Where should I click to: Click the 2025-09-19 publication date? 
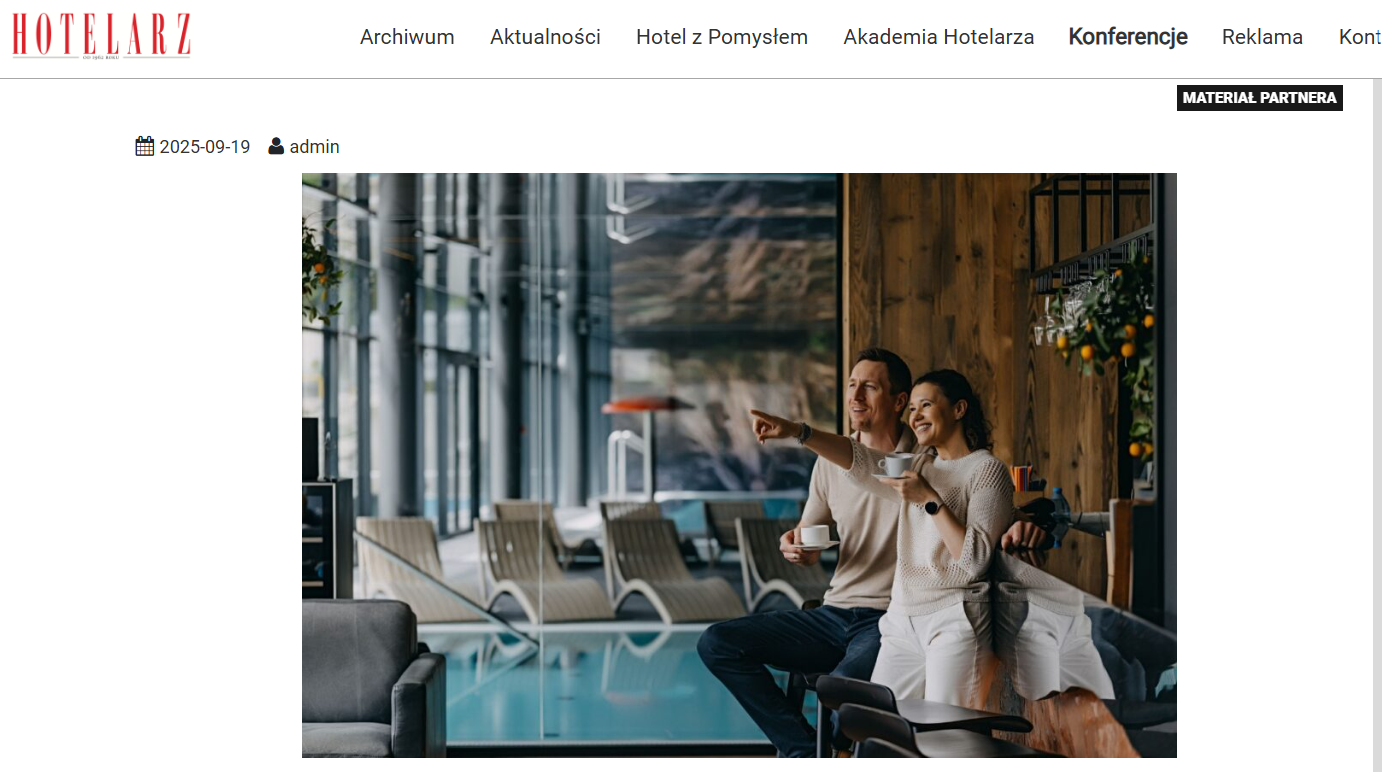point(205,147)
